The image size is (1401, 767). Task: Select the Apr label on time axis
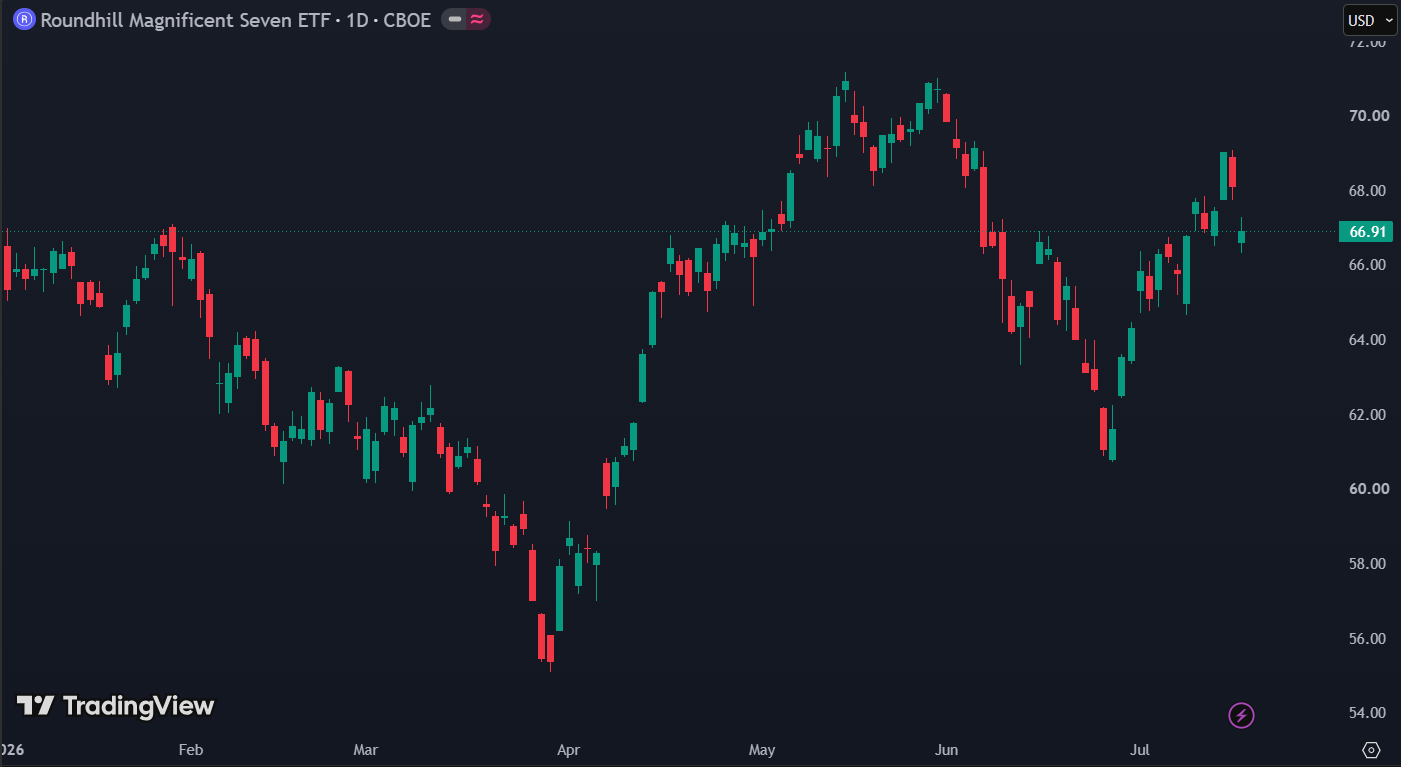tap(568, 749)
